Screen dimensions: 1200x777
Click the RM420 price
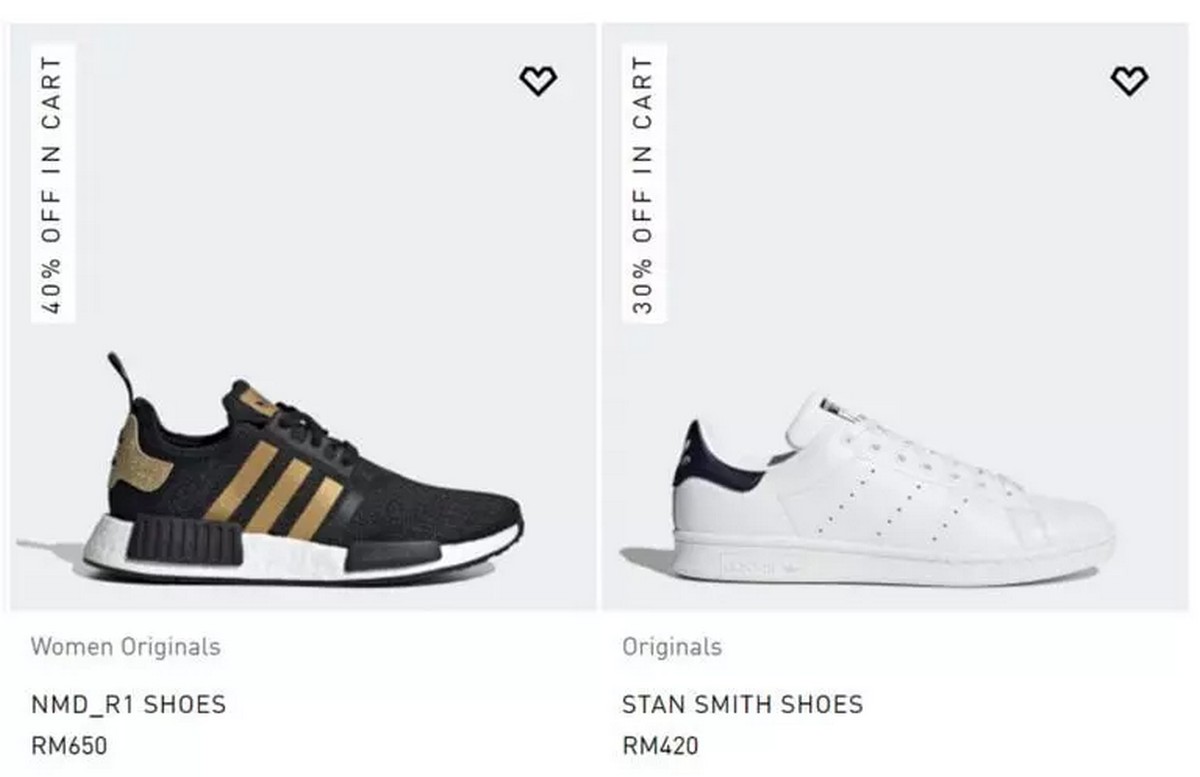(660, 745)
